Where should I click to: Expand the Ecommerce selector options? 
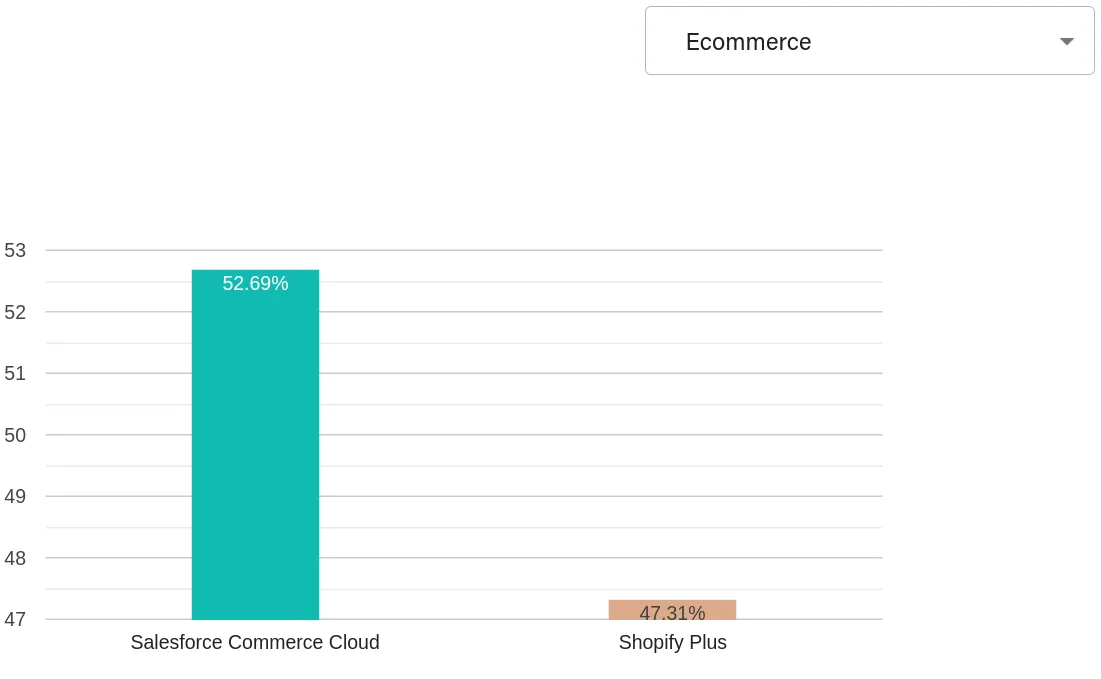tap(869, 41)
